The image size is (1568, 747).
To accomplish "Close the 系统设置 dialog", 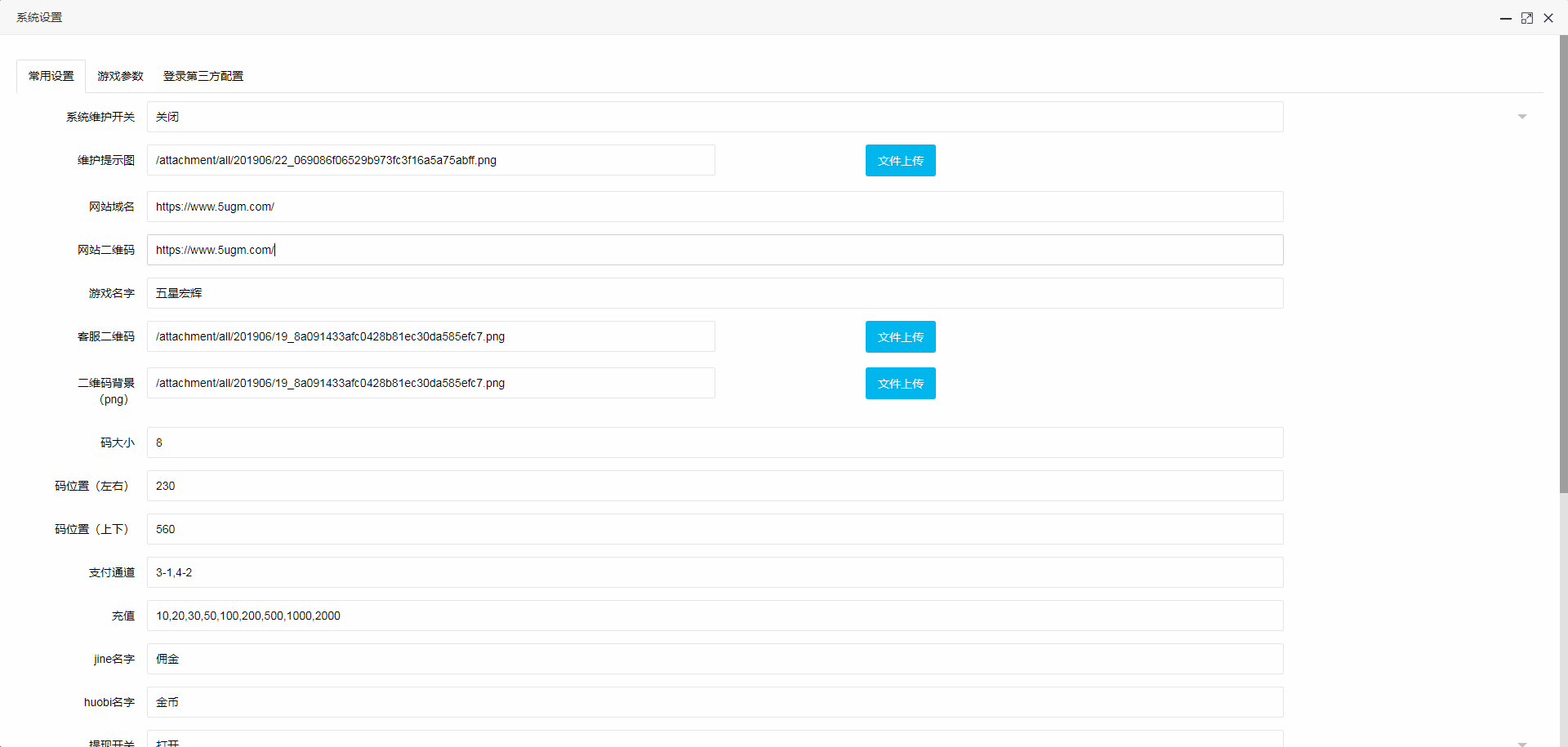I will pyautogui.click(x=1548, y=18).
